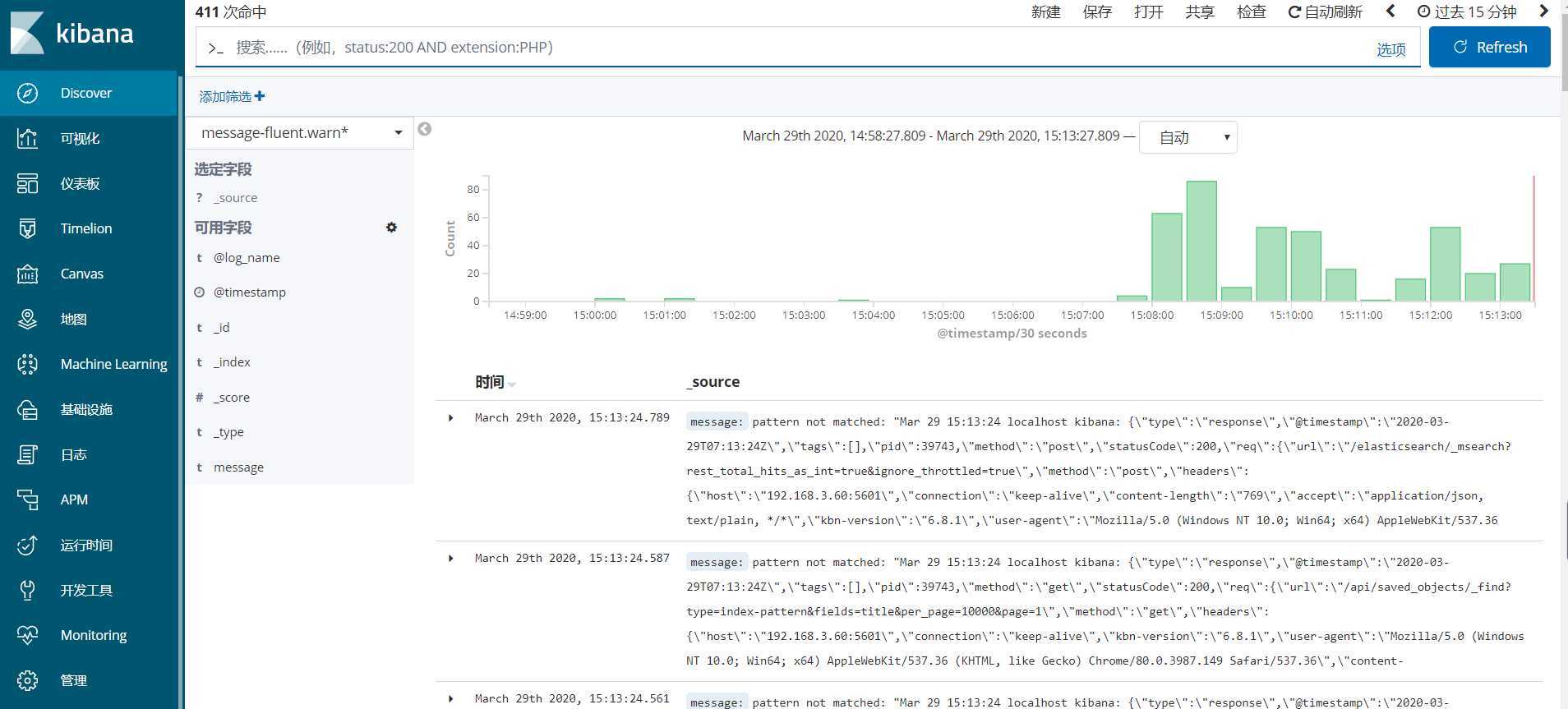This screenshot has width=1568, height=709.
Task: Click the Kibana logo
Action: [x=71, y=33]
